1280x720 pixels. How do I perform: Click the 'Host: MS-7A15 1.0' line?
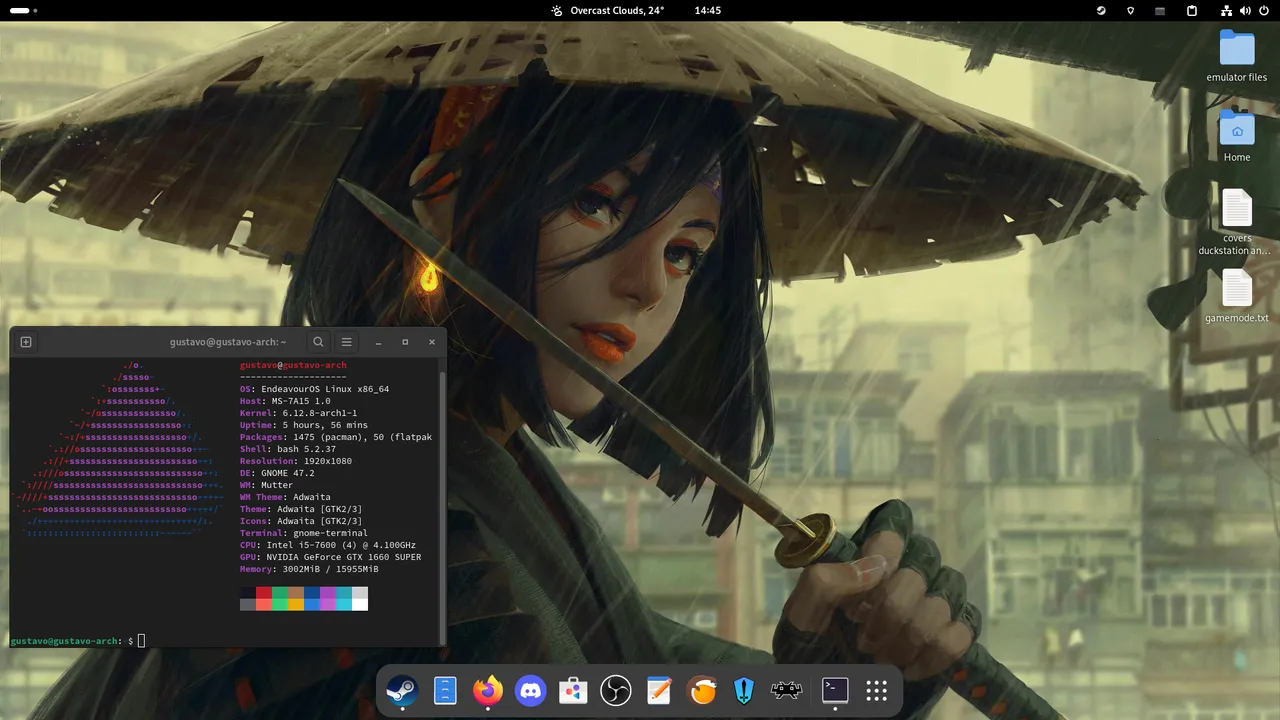(x=285, y=401)
